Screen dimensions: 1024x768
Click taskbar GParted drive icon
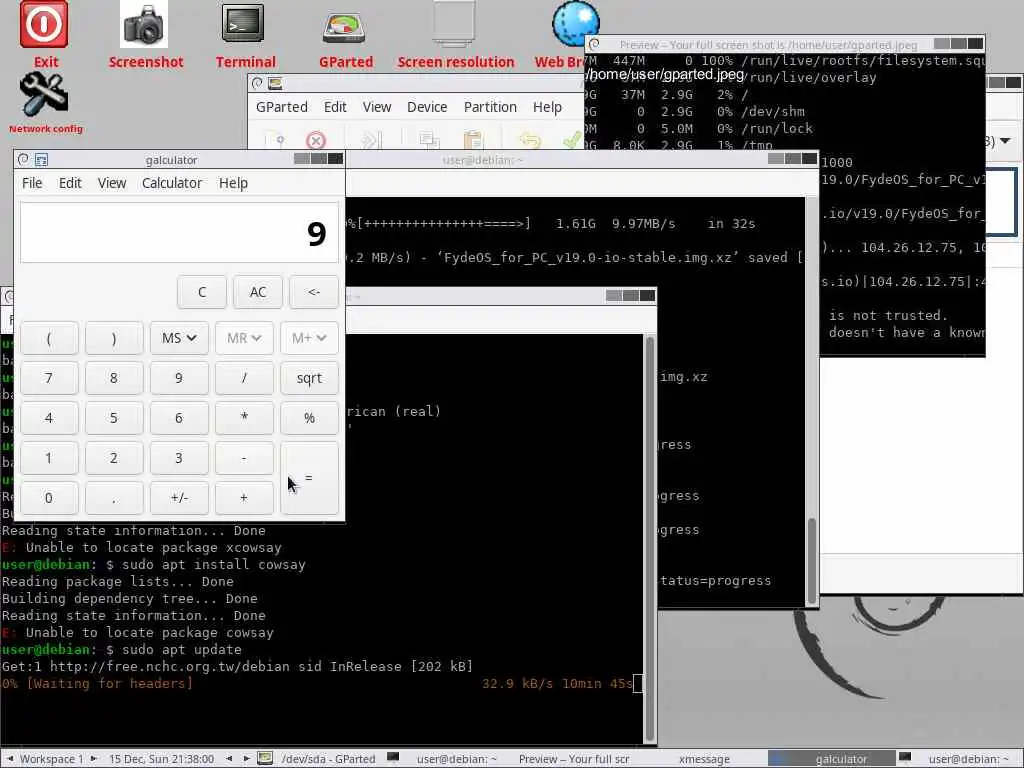(x=264, y=758)
